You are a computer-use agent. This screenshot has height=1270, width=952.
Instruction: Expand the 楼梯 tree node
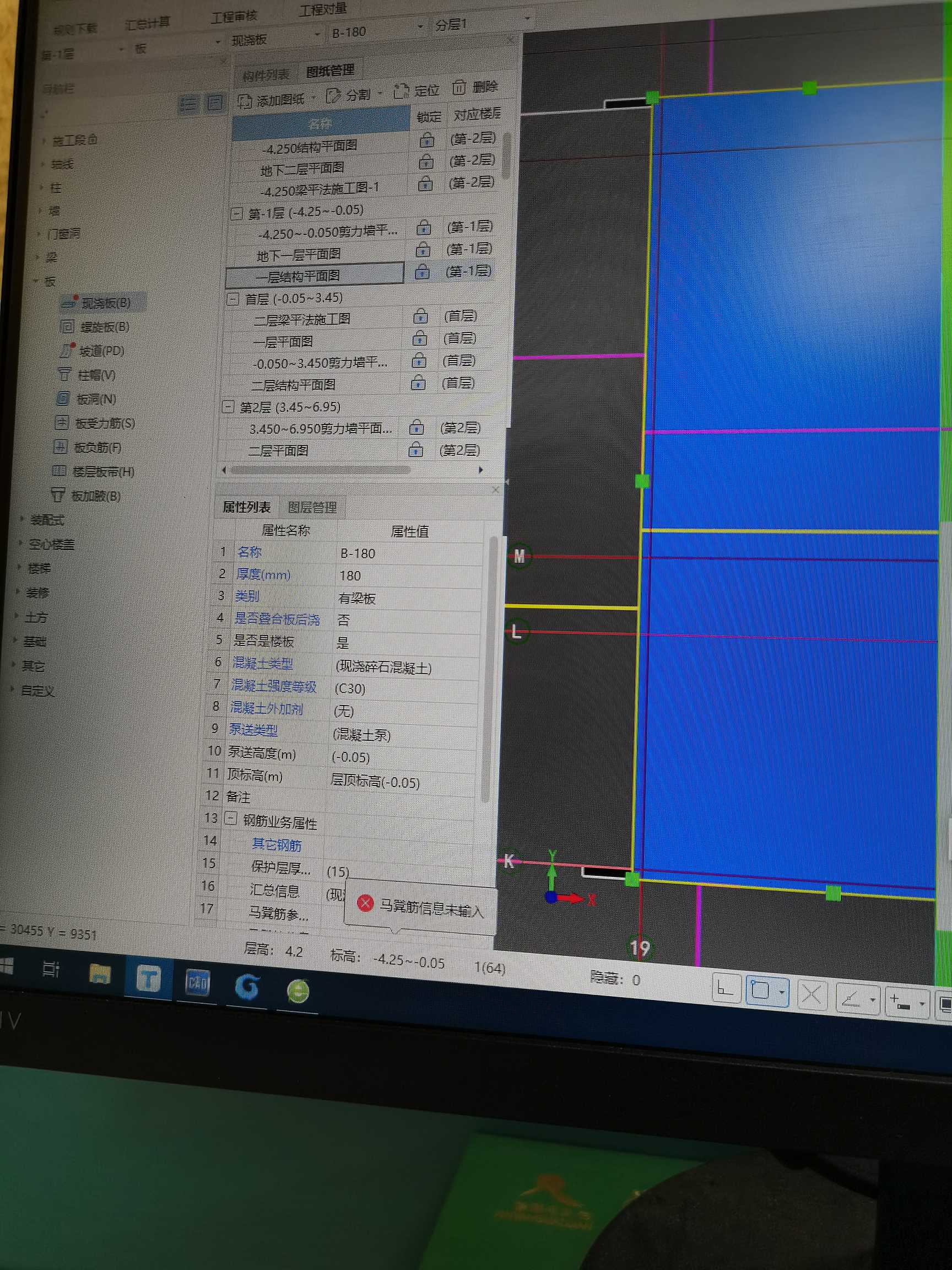pyautogui.click(x=19, y=567)
